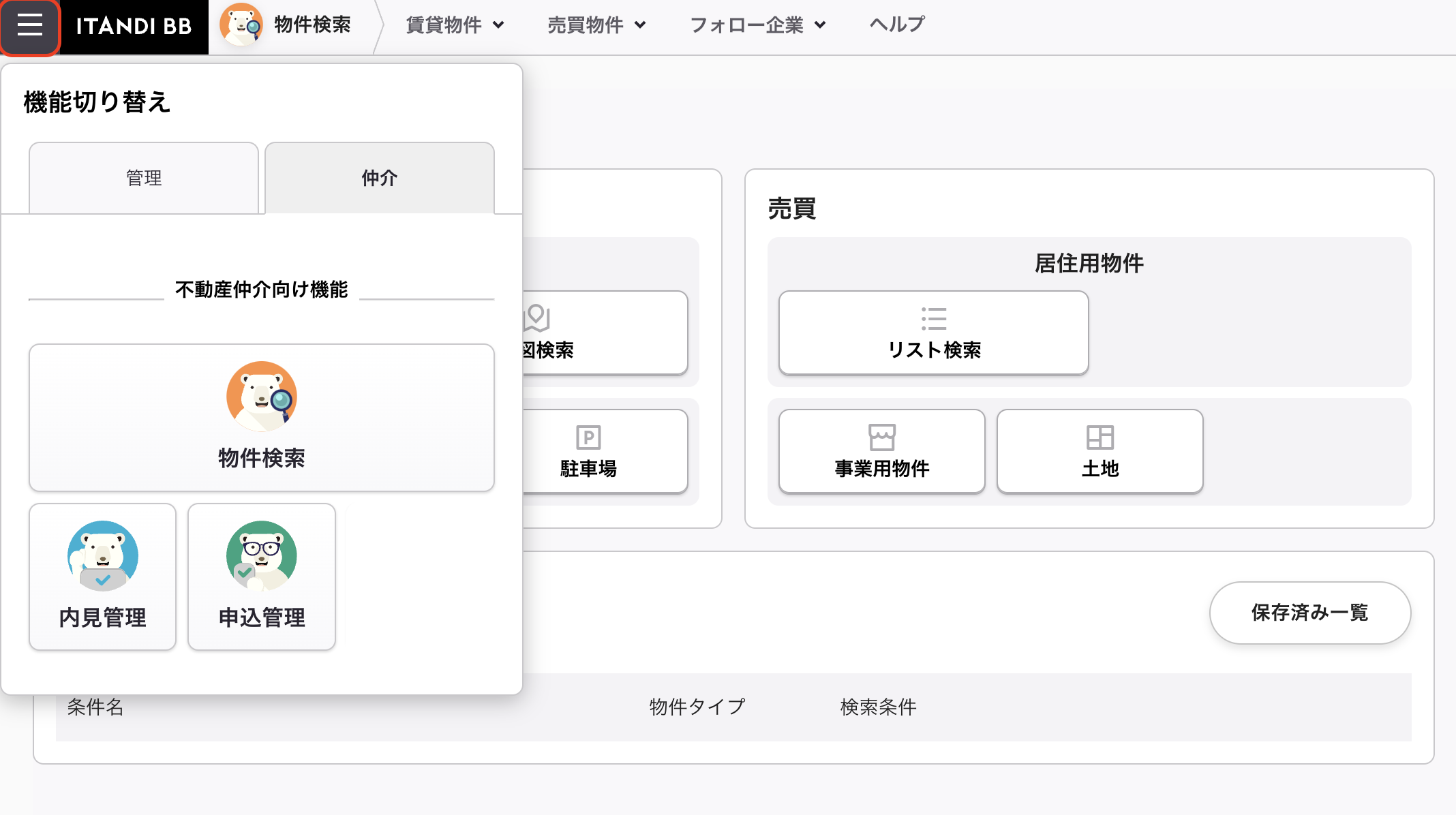Expand the 売買物件 dropdown
1456x815 pixels.
597,25
